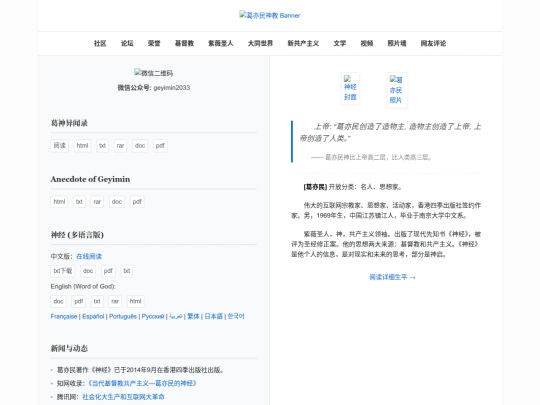Open the 基督教 navigation item
Image resolution: width=540 pixels, height=405 pixels.
[x=184, y=43]
